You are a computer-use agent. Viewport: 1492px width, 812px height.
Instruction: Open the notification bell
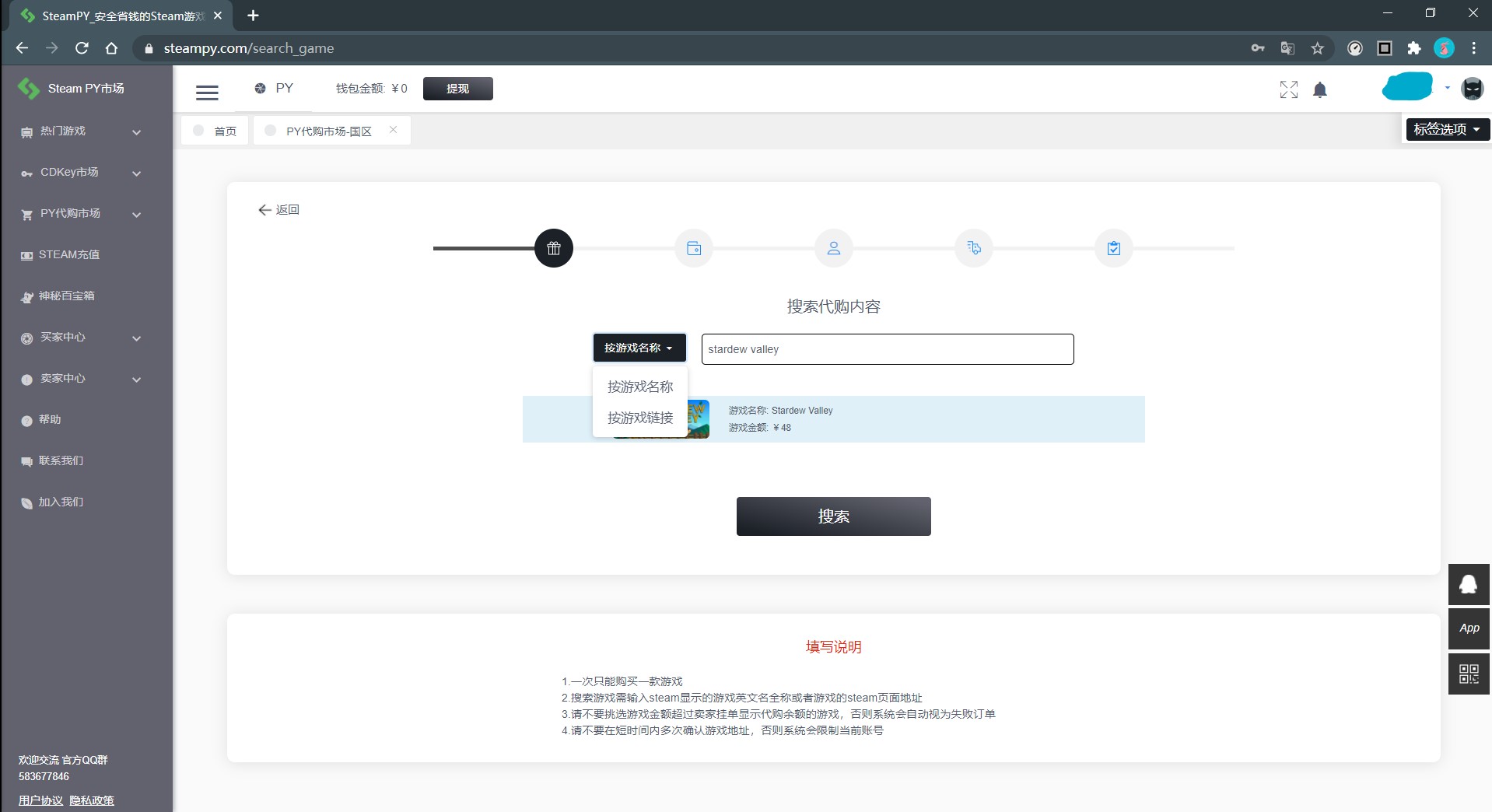coord(1320,90)
